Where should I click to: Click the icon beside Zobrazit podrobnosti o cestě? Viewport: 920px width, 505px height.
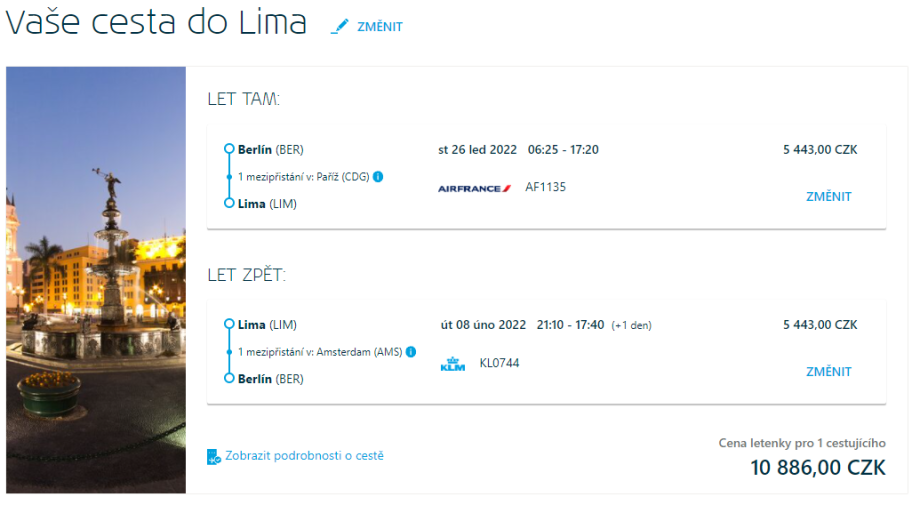point(213,457)
